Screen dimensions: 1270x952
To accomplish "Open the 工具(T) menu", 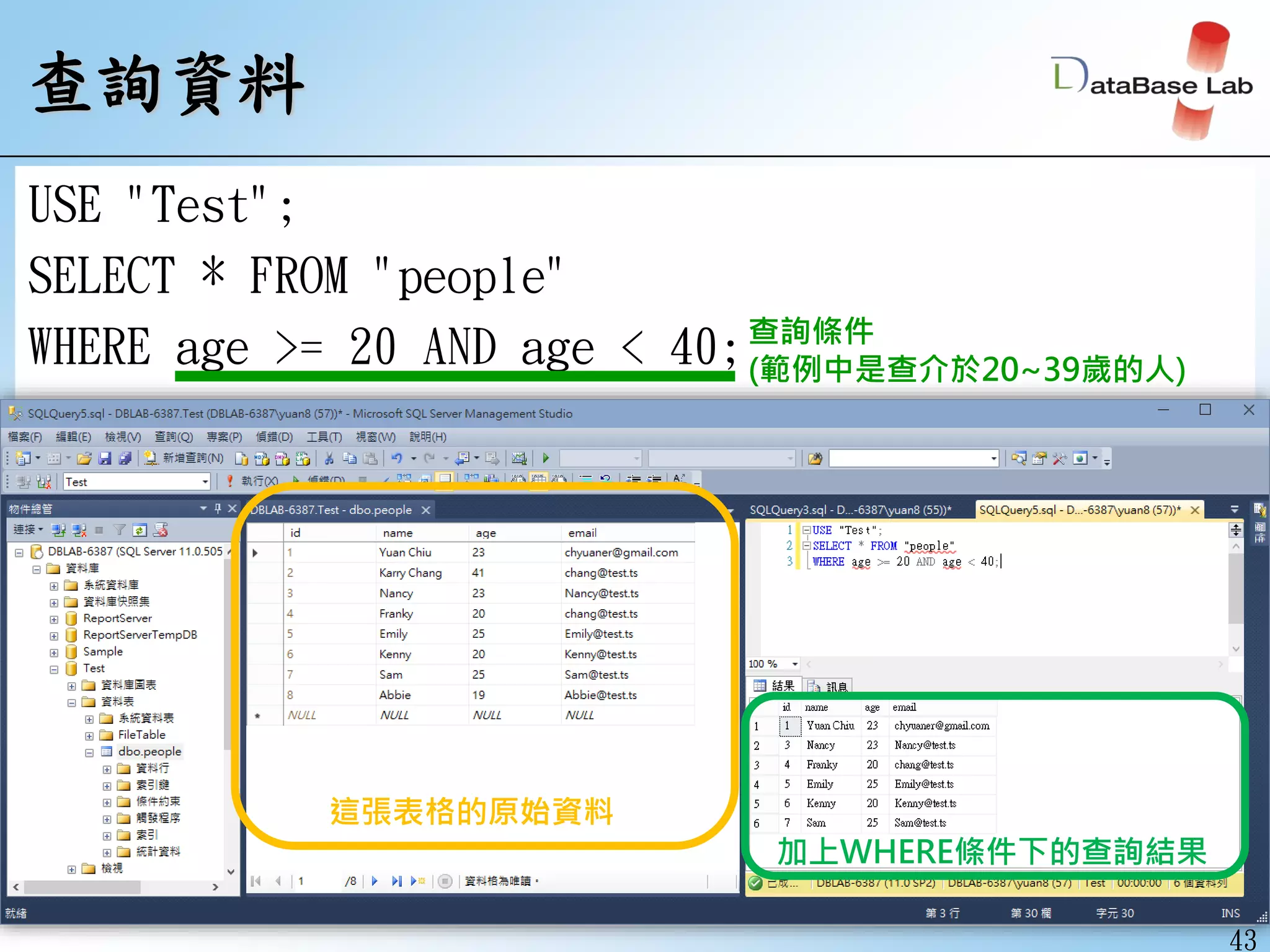I will click(x=324, y=437).
